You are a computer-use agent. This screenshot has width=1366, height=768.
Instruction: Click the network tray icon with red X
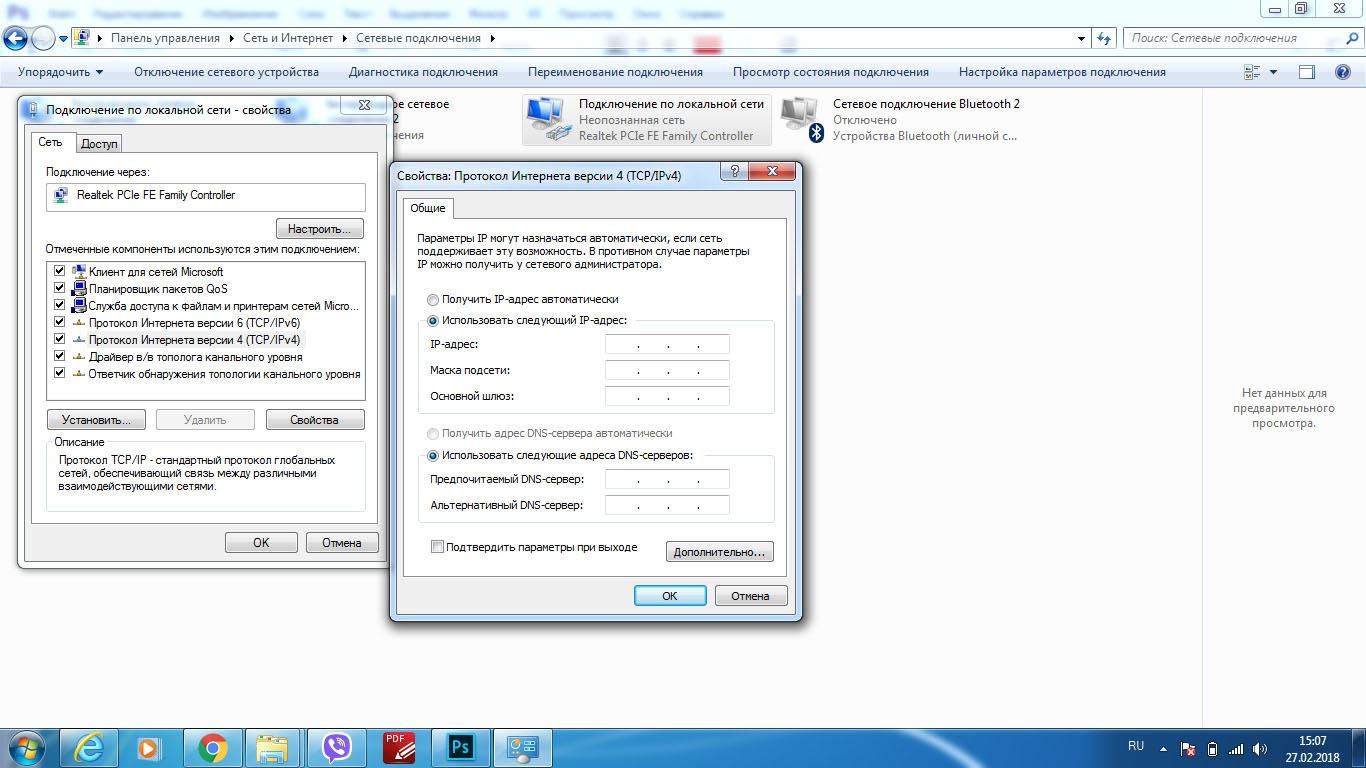1189,748
